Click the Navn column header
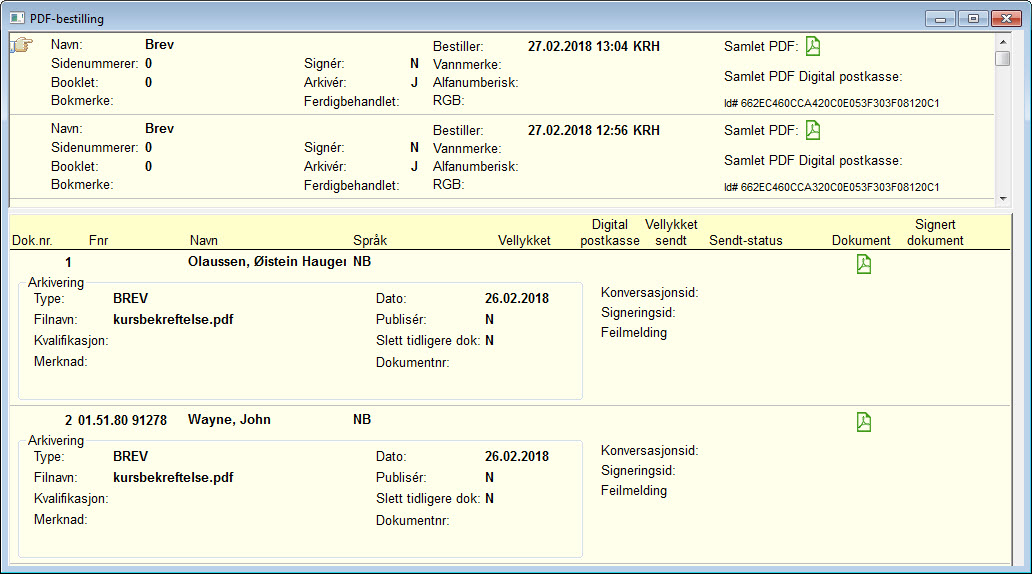Viewport: 1032px width, 574px height. [203, 240]
